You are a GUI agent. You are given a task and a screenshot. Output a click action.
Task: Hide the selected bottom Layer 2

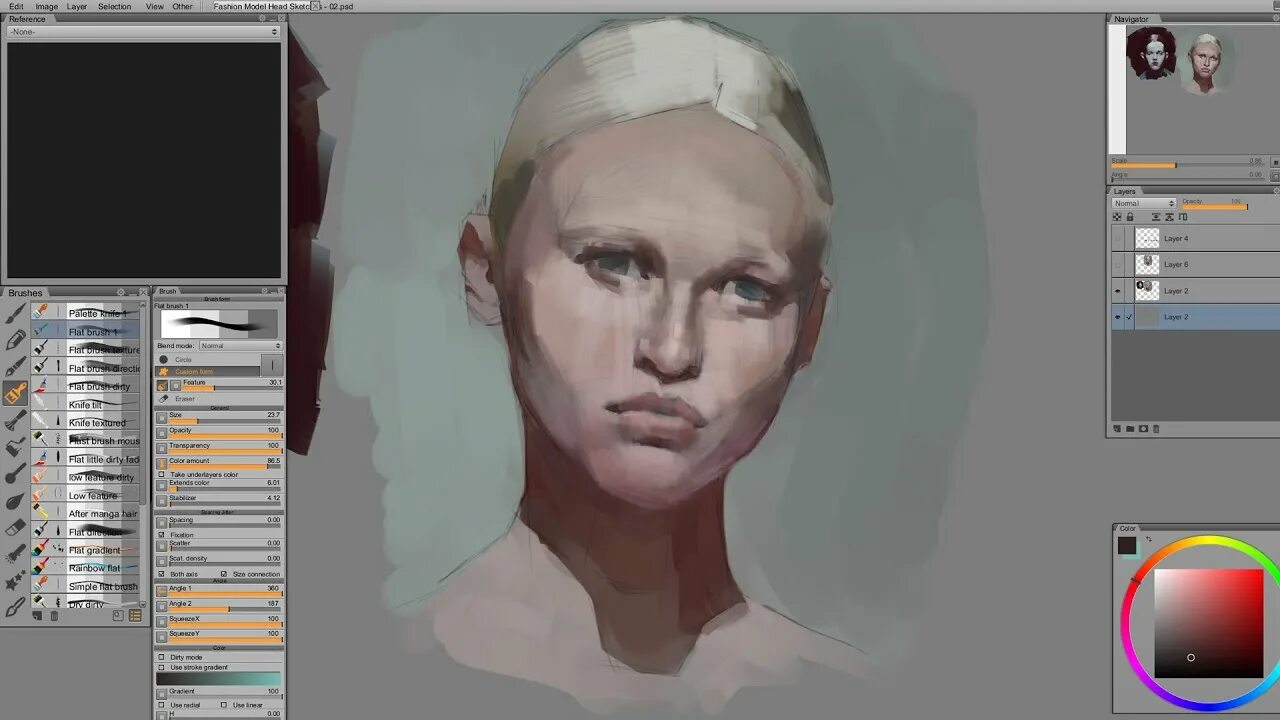coord(1118,317)
